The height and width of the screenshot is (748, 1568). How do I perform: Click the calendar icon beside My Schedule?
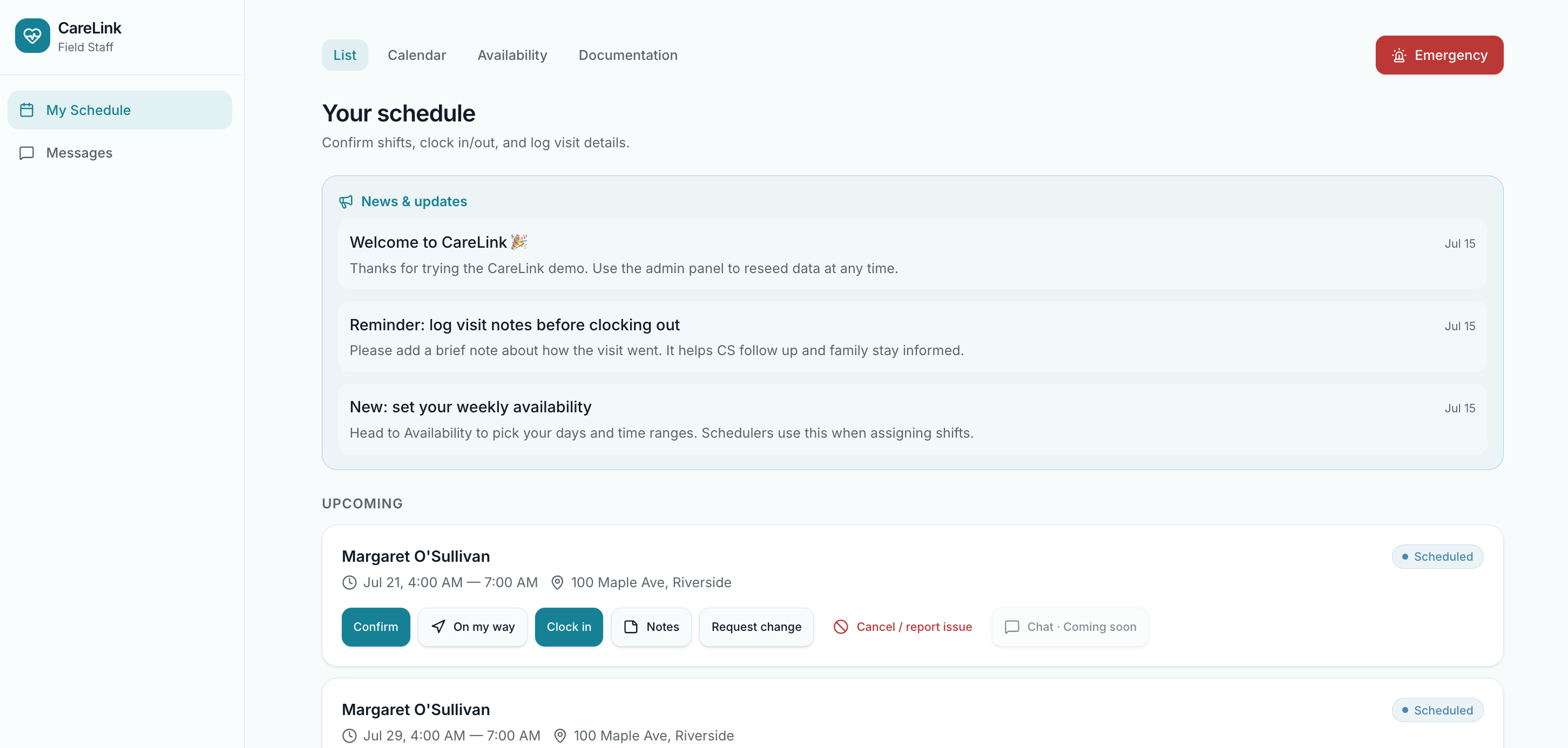tap(27, 110)
